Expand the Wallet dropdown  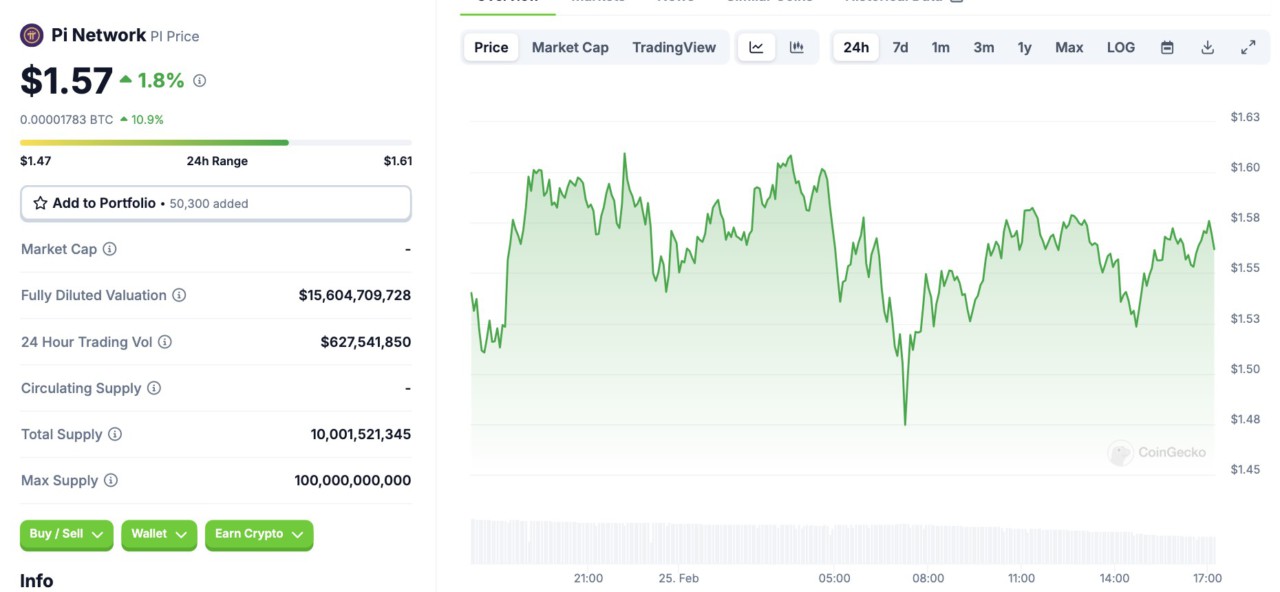[x=159, y=534]
